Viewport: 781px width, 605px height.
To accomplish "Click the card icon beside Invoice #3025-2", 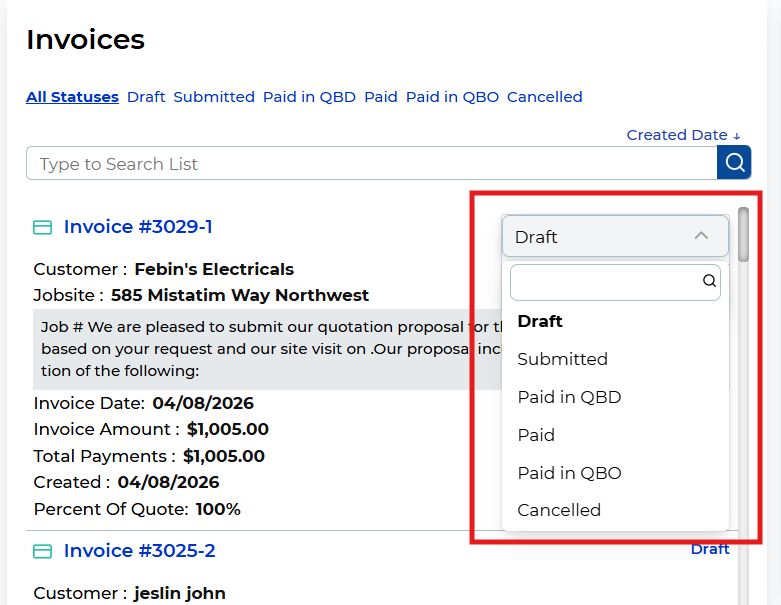I will 43,552.
